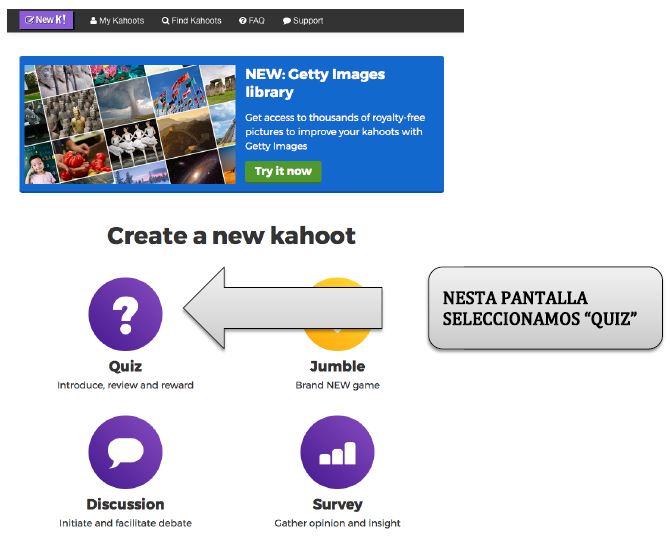Click the Getty Images photo collage
This screenshot has height=550, width=670.
tap(130, 124)
